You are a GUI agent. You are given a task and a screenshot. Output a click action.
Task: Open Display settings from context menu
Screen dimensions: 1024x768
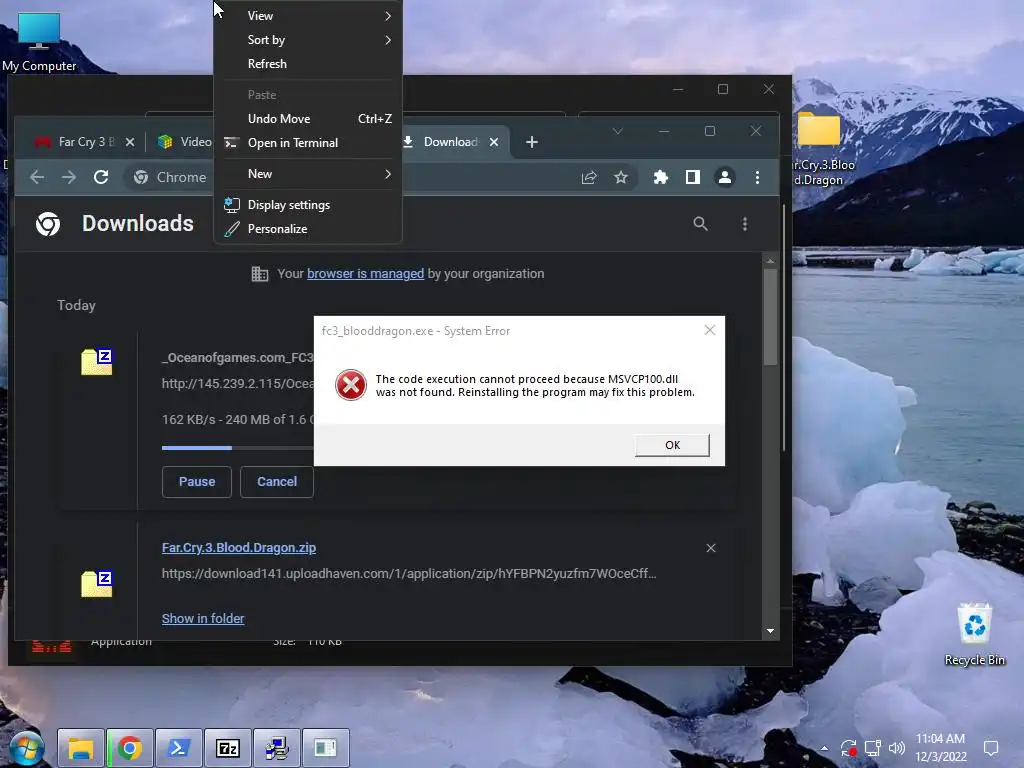coord(308,205)
